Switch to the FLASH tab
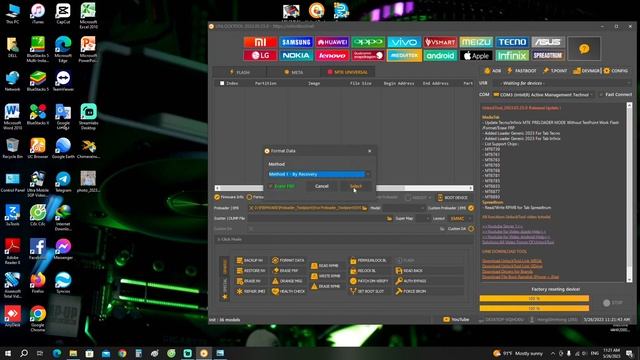The image size is (640, 360). 240,72
